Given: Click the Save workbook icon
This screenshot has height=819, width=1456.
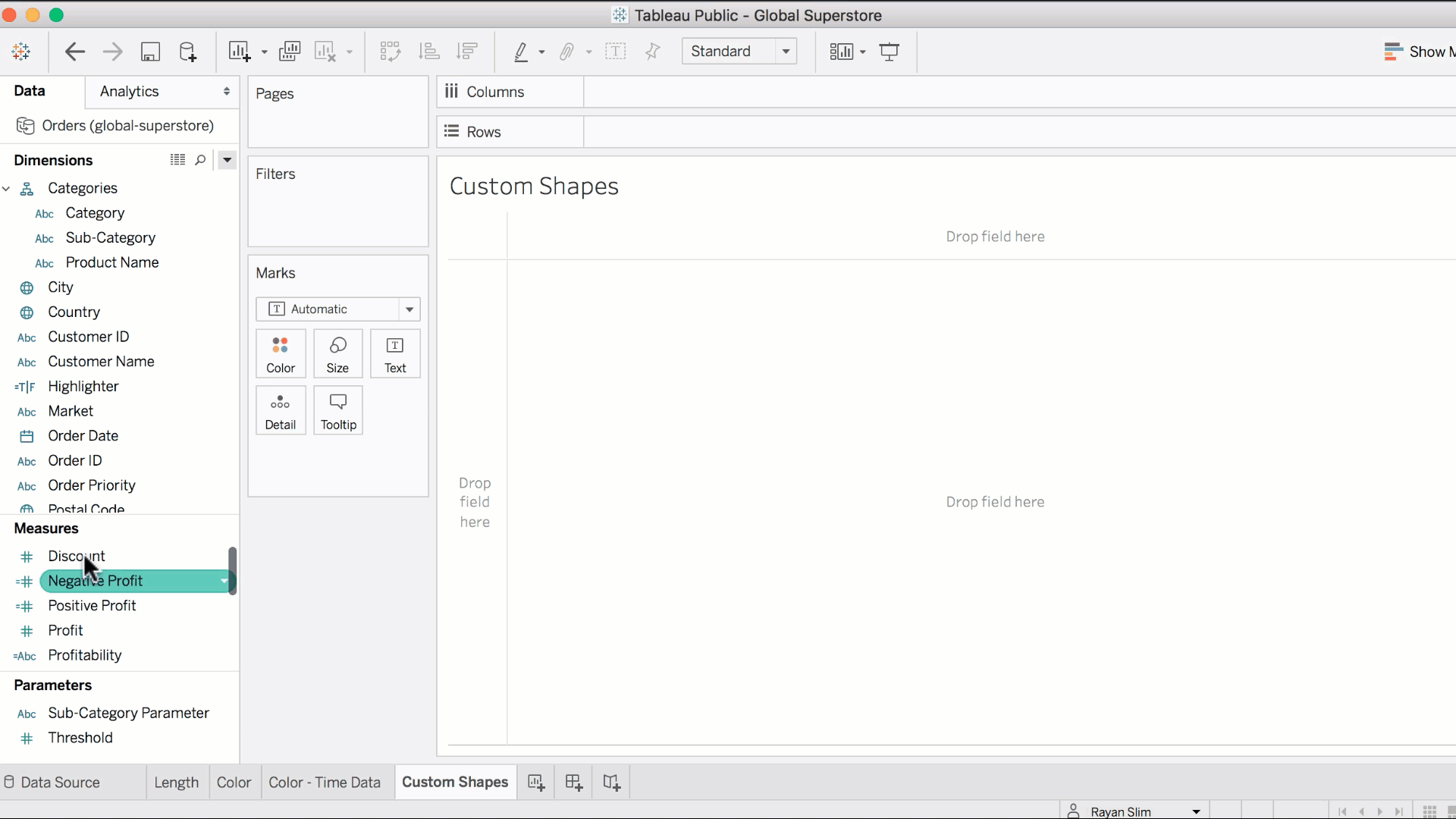Looking at the screenshot, I should pos(150,52).
